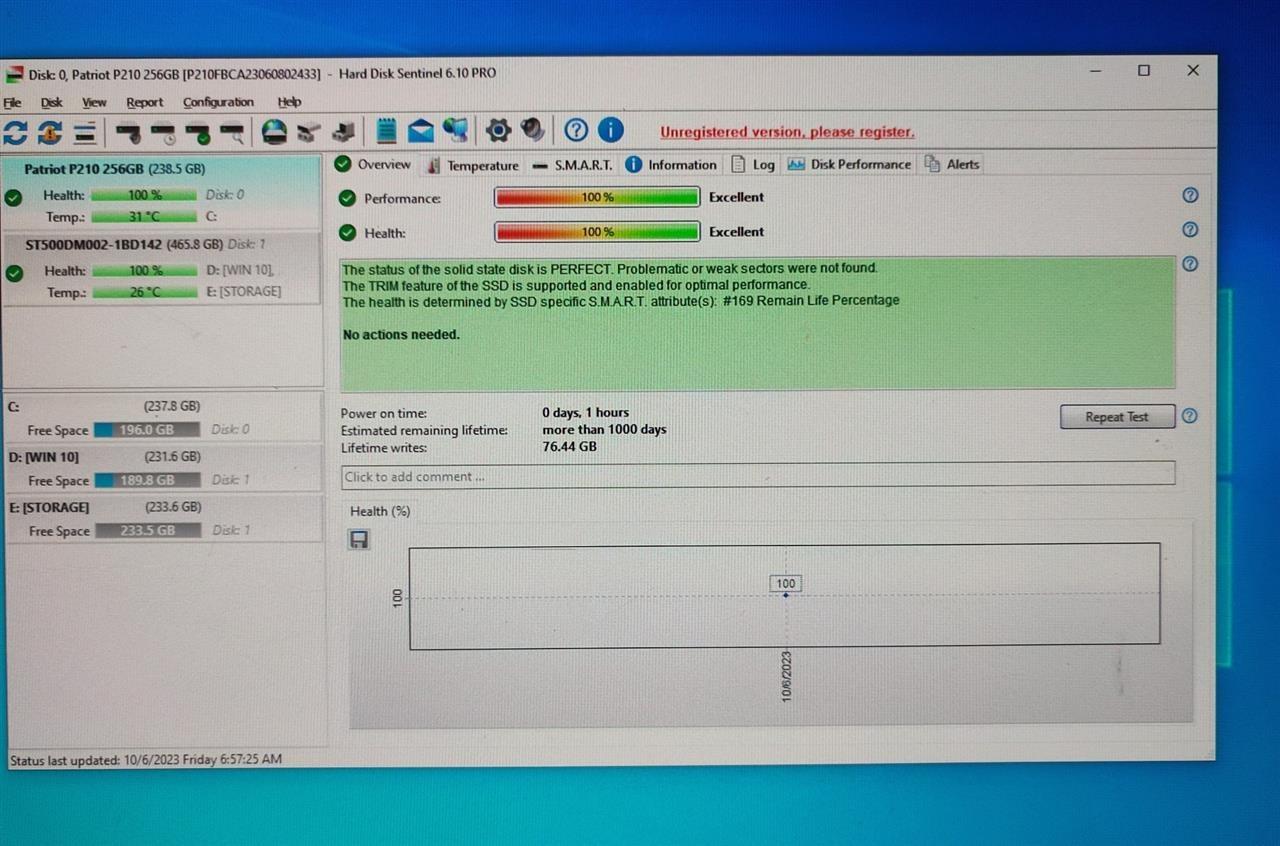The height and width of the screenshot is (846, 1280).
Task: Click green check icon beside ST500DM002 disk
Action: (13, 272)
